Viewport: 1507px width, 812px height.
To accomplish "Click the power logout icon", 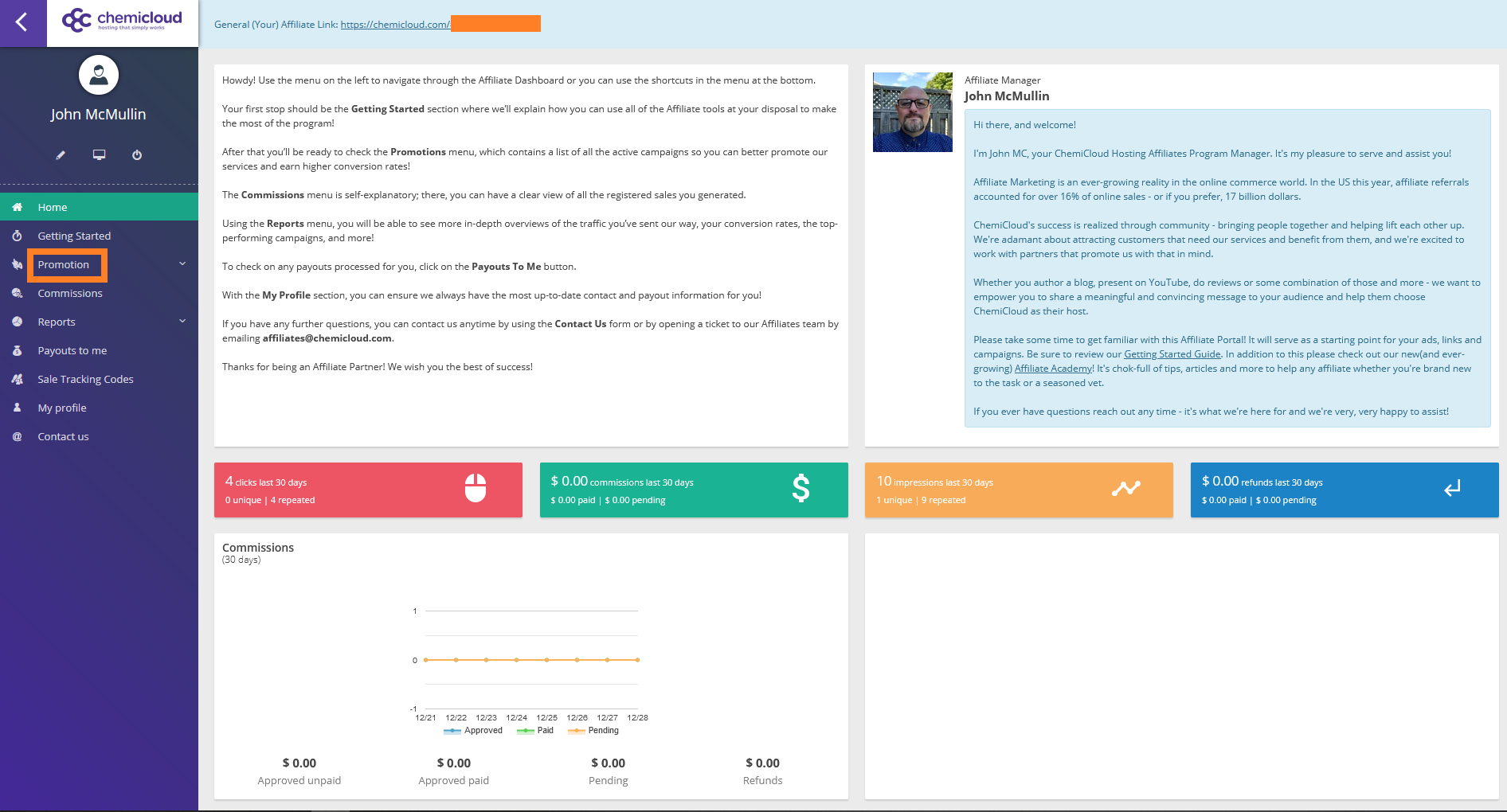I will [x=137, y=155].
